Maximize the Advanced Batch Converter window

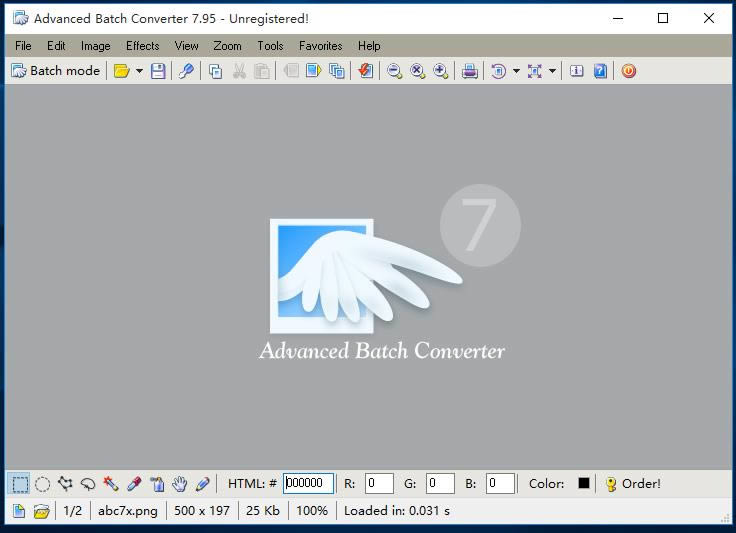663,18
